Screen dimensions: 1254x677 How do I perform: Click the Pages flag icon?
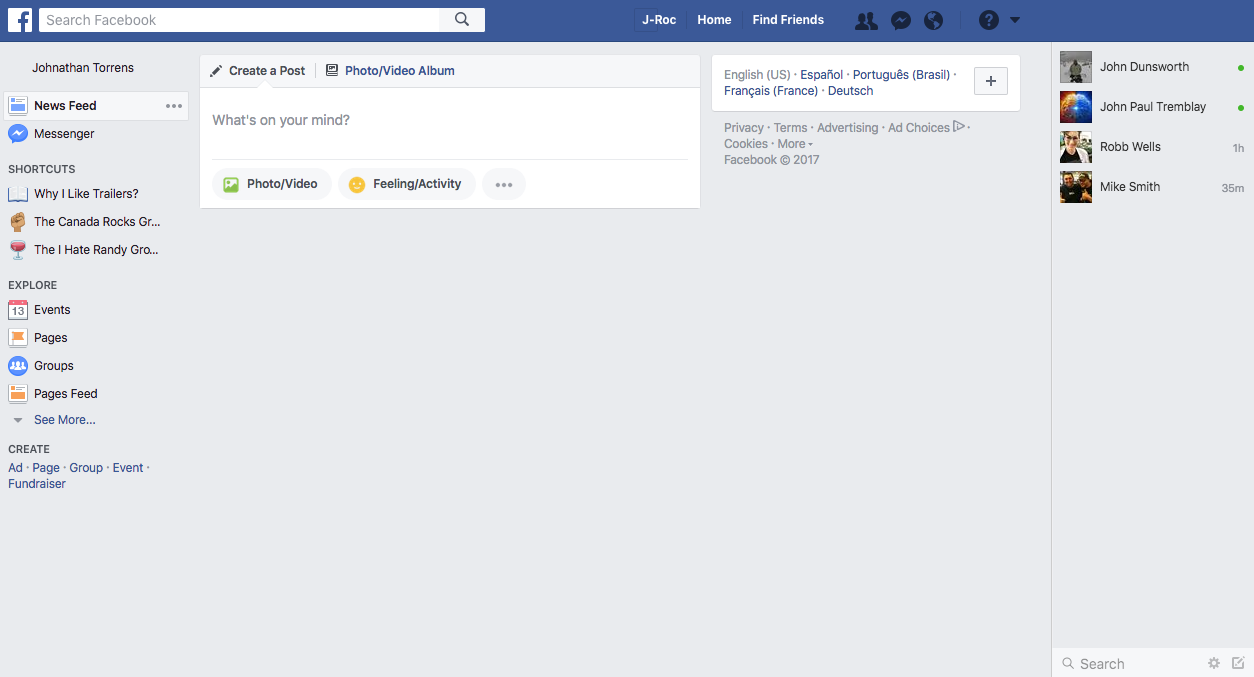[x=18, y=338]
